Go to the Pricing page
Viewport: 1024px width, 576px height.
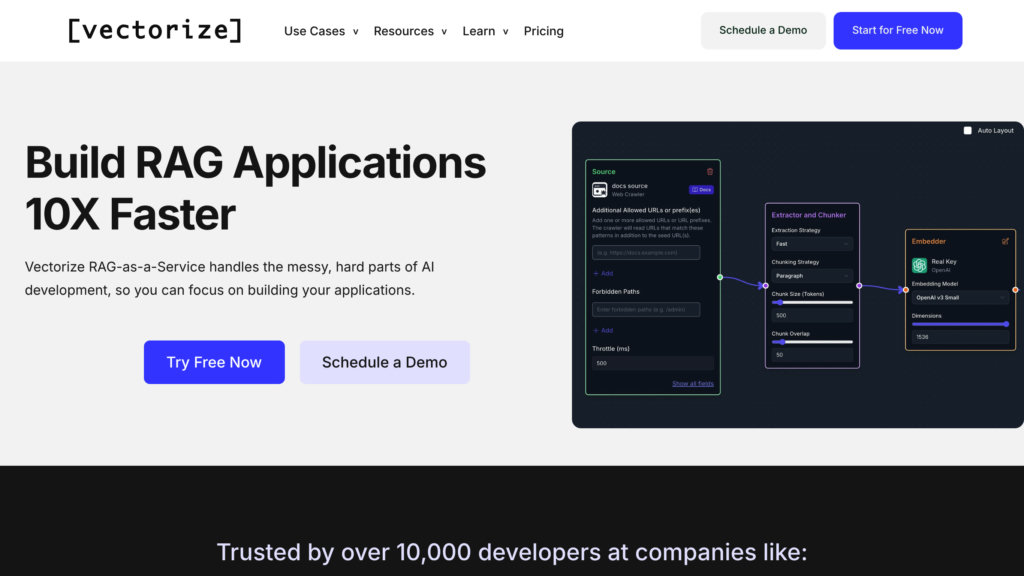click(543, 31)
